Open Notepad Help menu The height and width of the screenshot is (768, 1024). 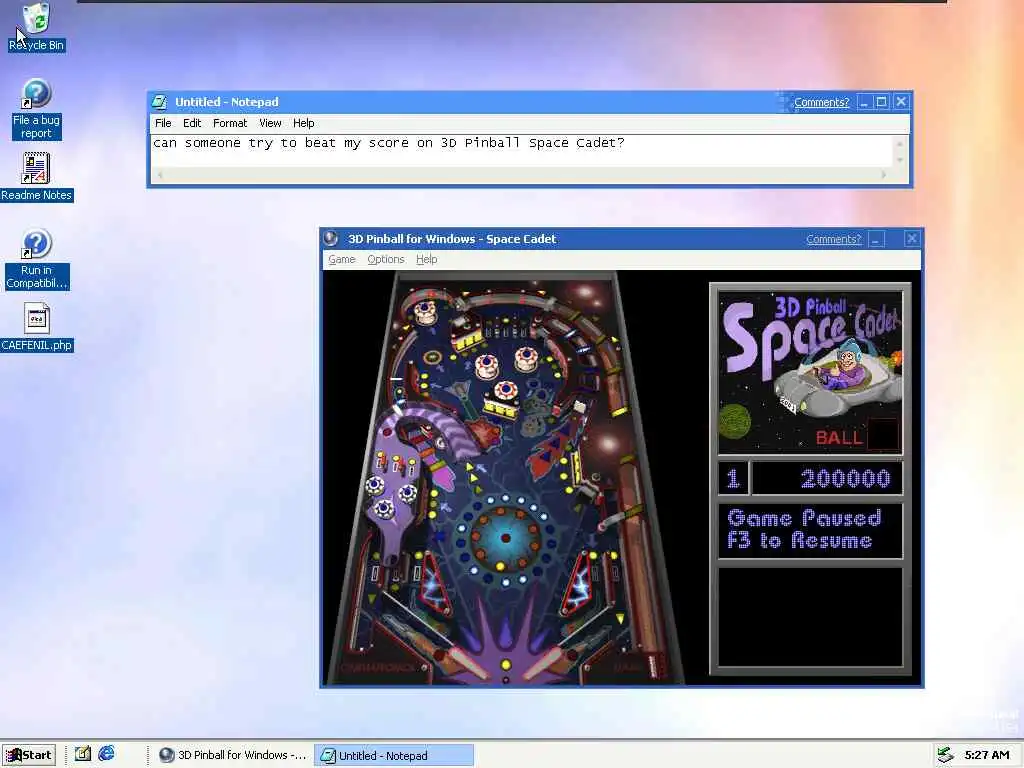pyautogui.click(x=303, y=123)
